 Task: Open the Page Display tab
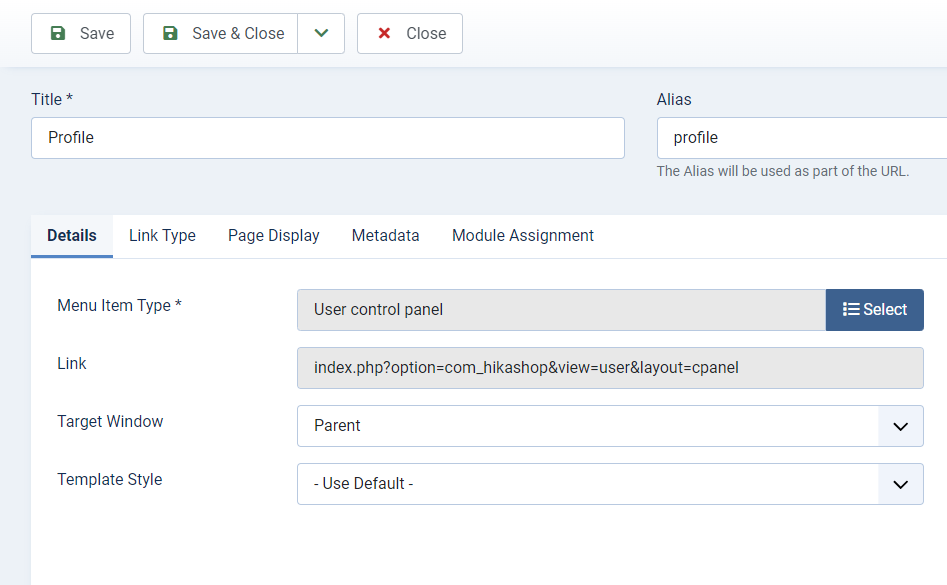pos(274,236)
